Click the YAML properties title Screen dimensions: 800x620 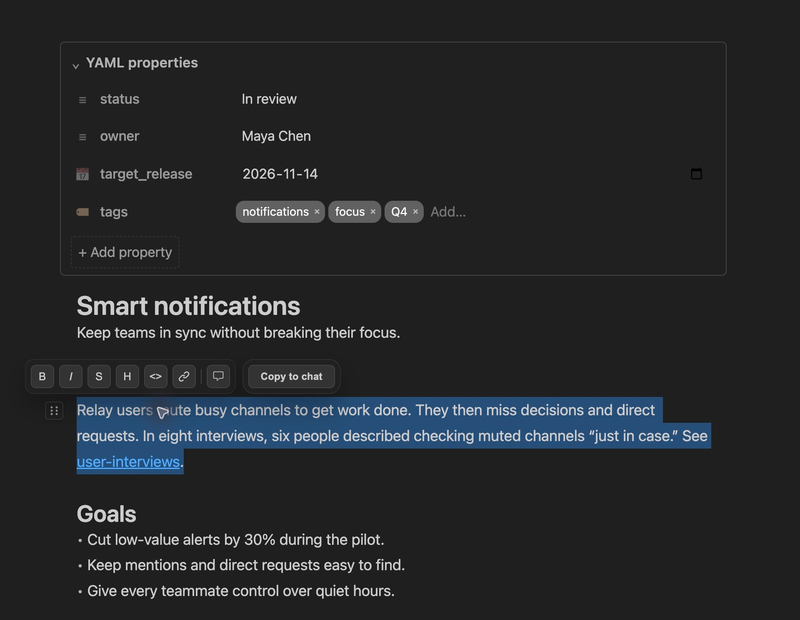[142, 63]
